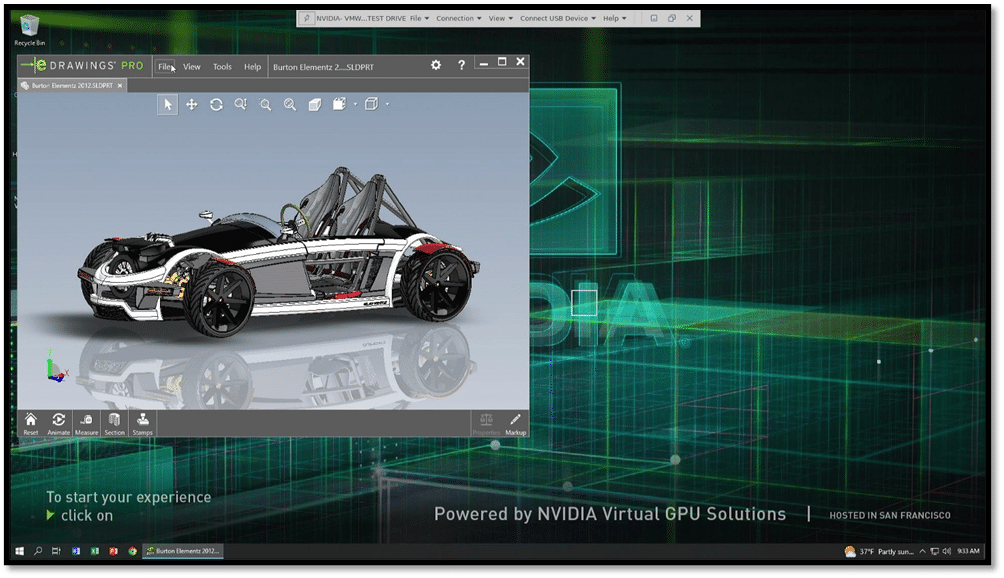This screenshot has width=1004, height=578.
Task: Open the Properties scale tool
Action: click(x=486, y=424)
